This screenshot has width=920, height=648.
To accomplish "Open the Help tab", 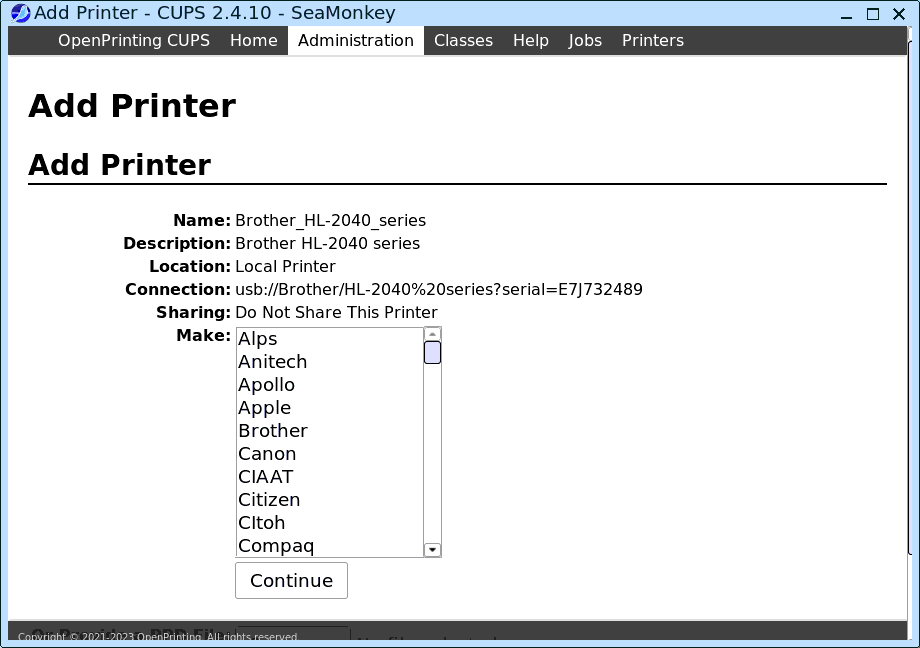I will pos(530,40).
